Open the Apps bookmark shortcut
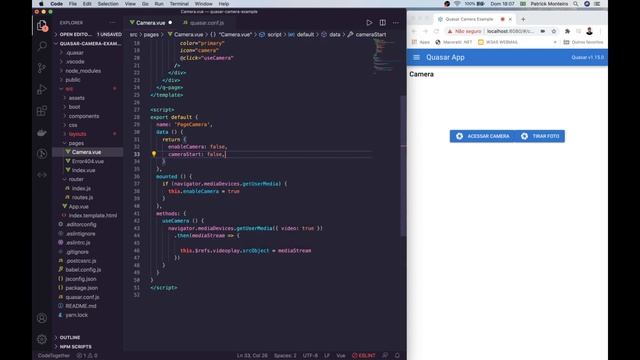 tap(421, 42)
